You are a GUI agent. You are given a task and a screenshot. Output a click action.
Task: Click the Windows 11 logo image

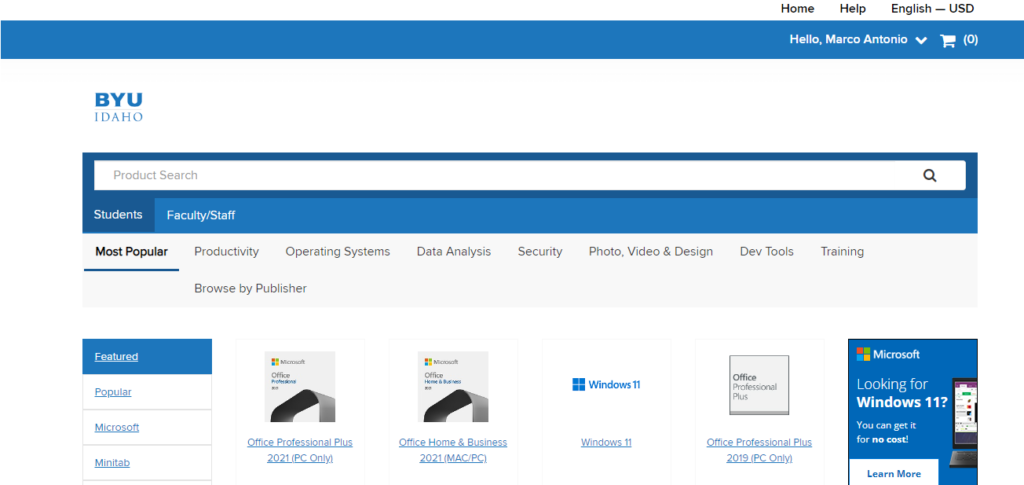pos(606,385)
